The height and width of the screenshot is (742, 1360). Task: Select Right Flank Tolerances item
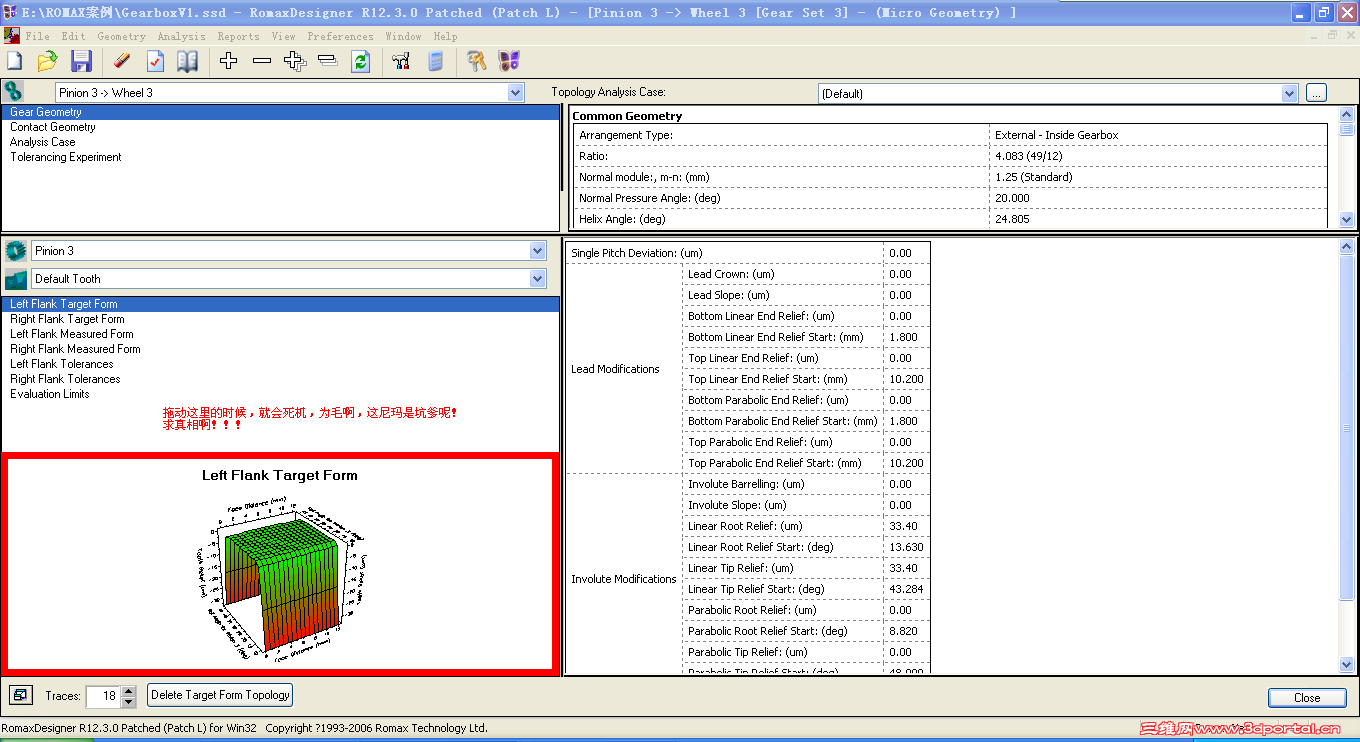tap(281, 379)
